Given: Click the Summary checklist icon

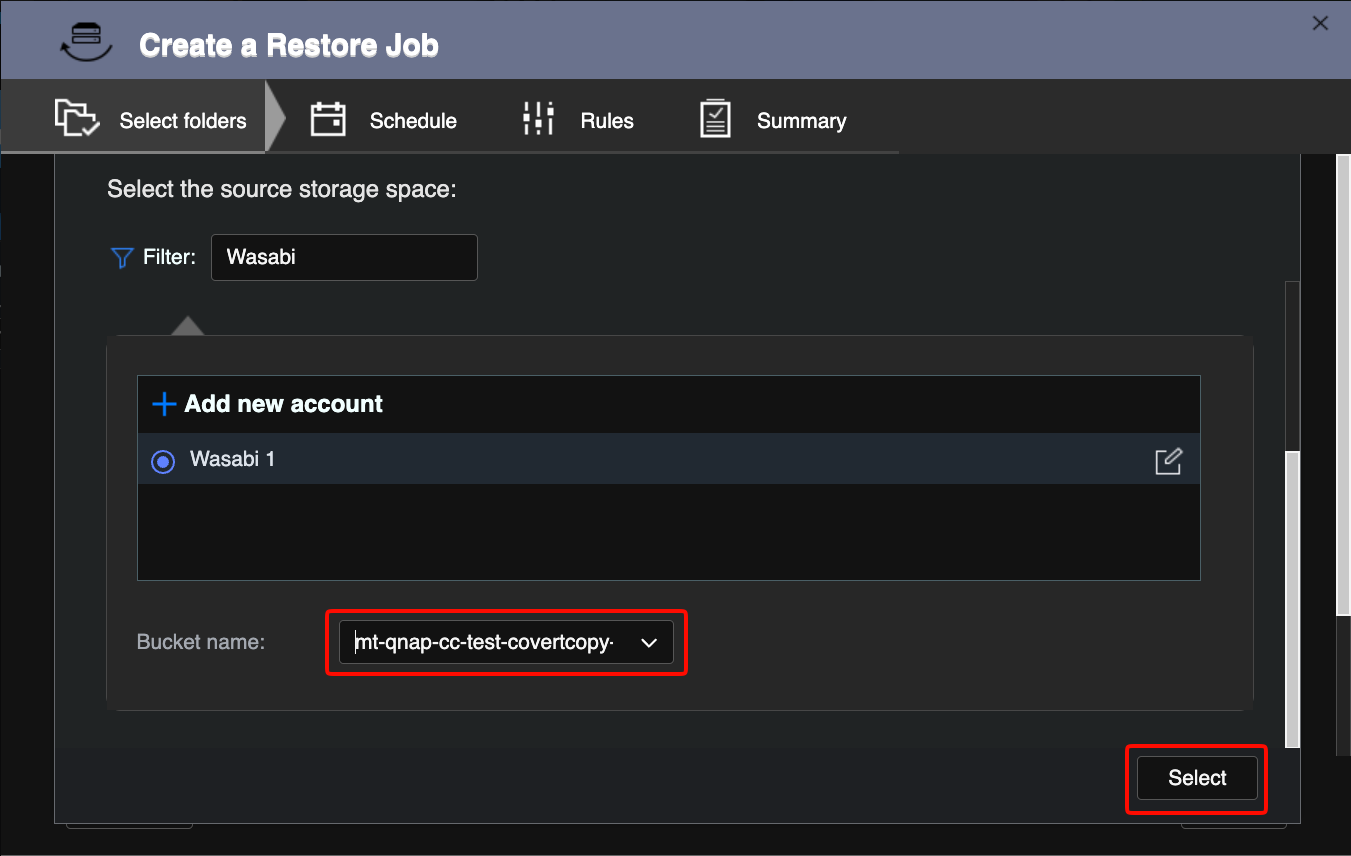Looking at the screenshot, I should coord(715,119).
